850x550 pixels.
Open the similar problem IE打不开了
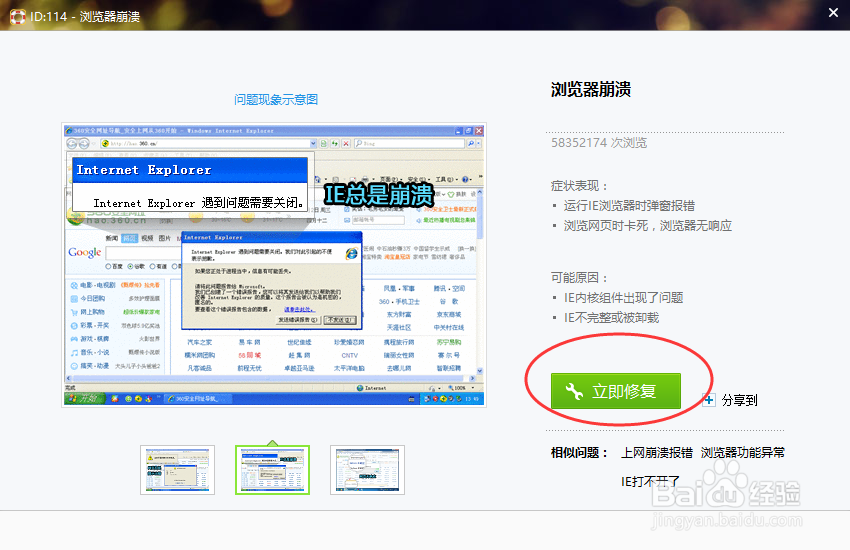point(650,481)
